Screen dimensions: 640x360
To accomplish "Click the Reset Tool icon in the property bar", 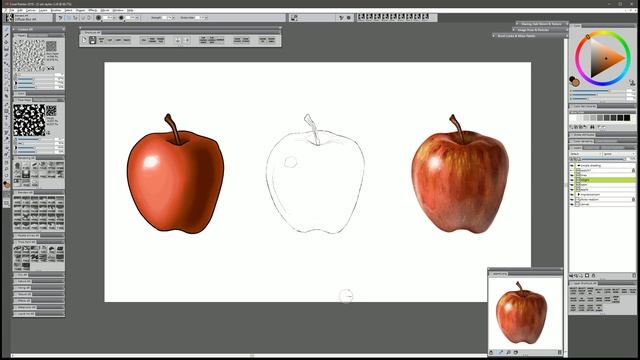I will 60,18.
